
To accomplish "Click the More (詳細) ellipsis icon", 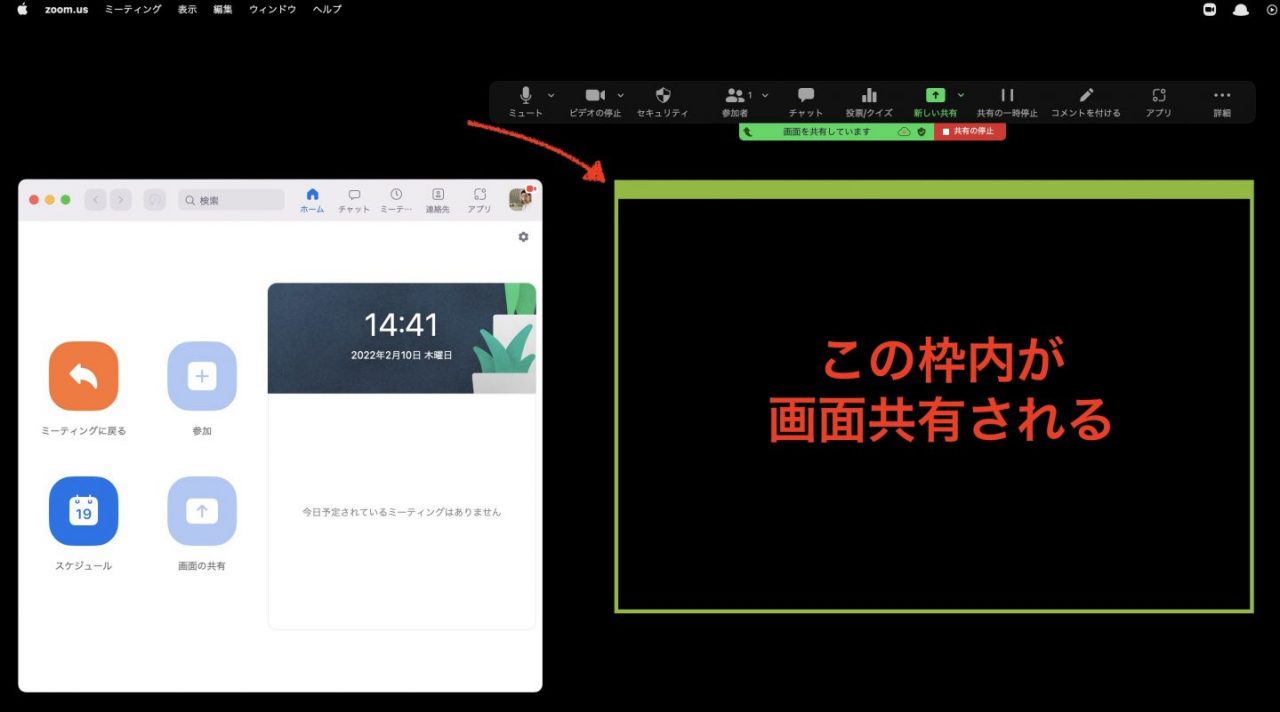I will 1222,96.
